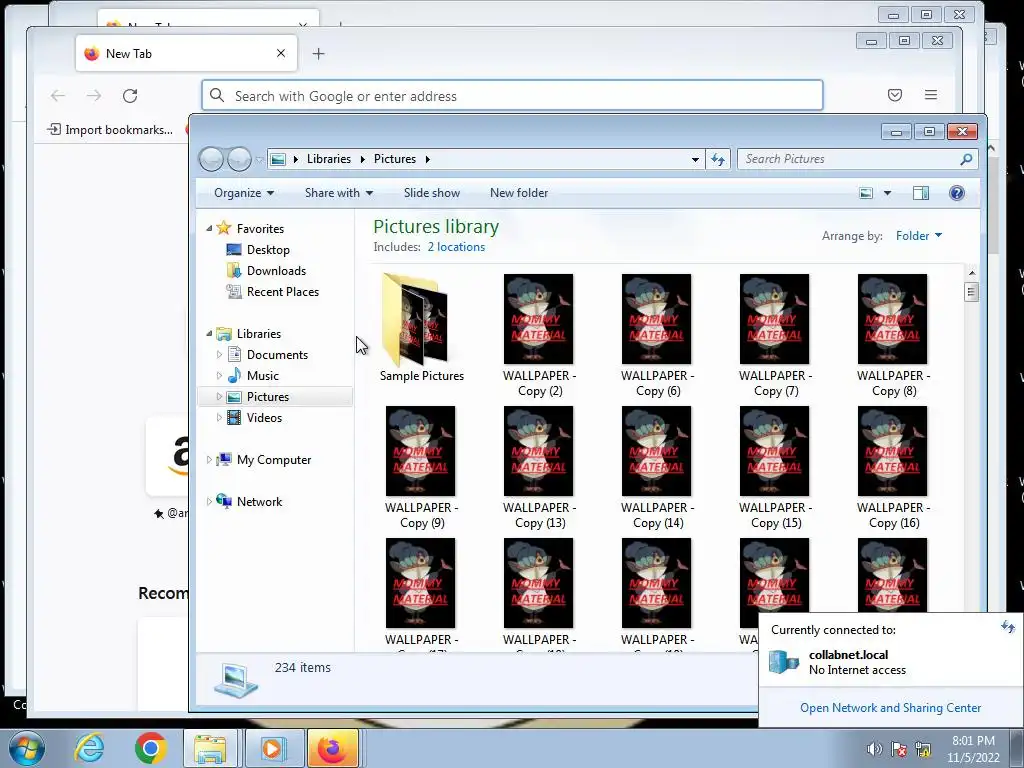
Task: Expand the Music library node
Action: click(x=219, y=376)
